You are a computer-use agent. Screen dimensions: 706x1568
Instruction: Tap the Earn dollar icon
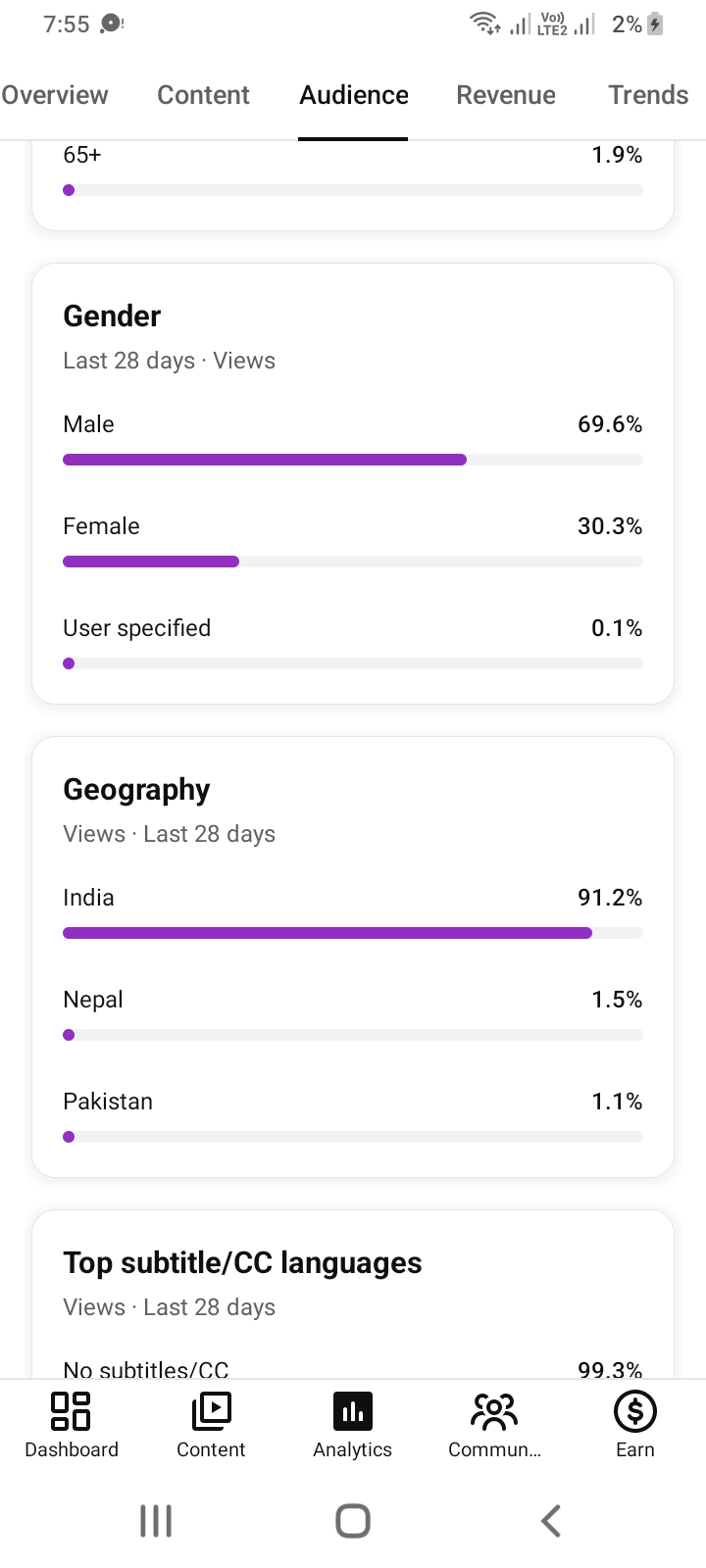[635, 1411]
